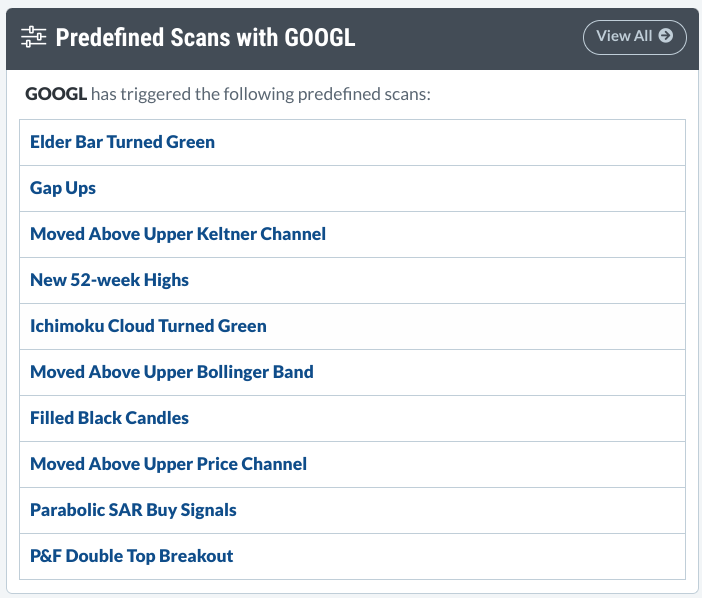Viewport: 702px width, 598px height.
Task: Click the Predefined Scans with GOOGL heading
Action: [205, 37]
